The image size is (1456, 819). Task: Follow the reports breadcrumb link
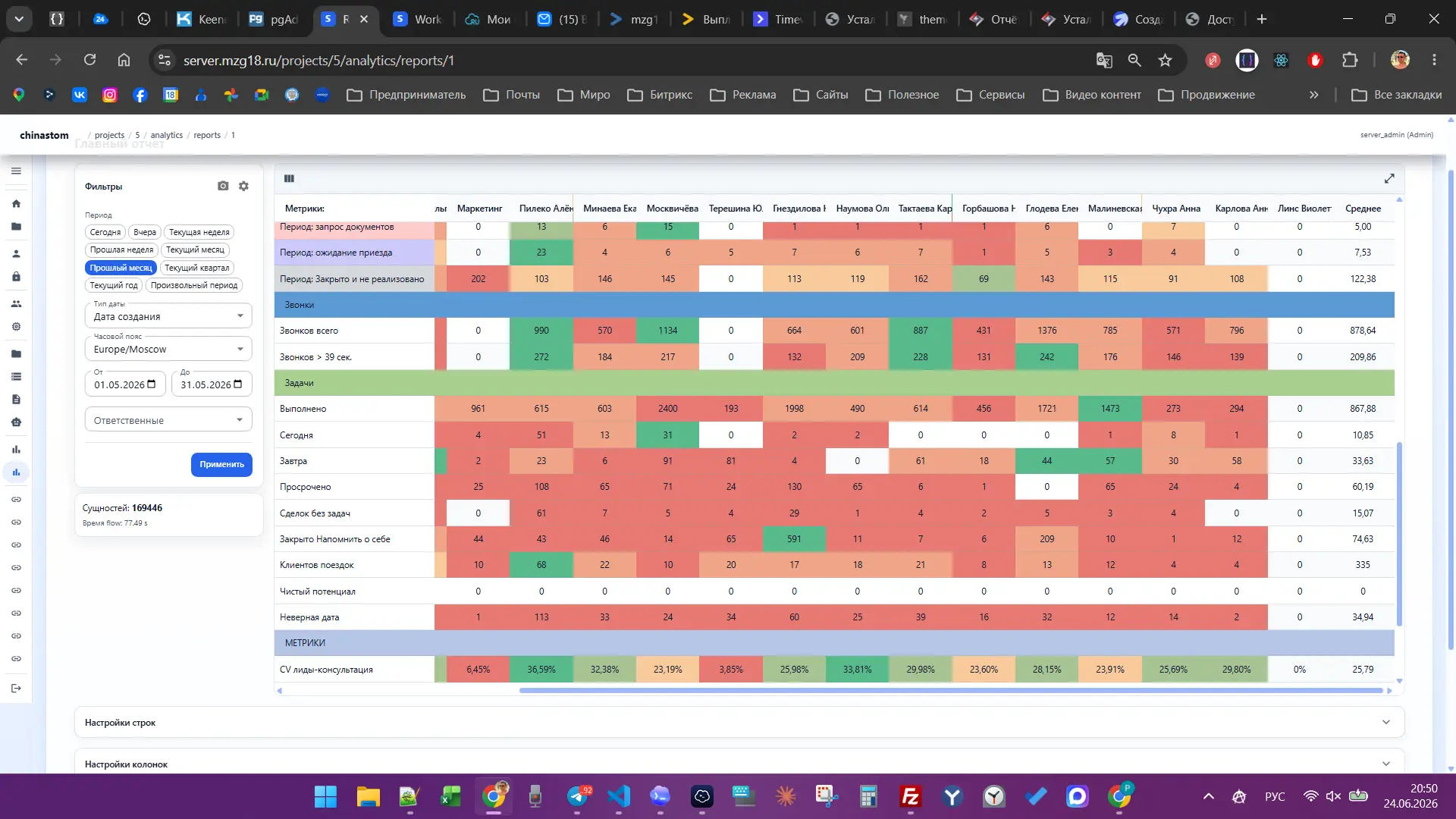pos(207,135)
